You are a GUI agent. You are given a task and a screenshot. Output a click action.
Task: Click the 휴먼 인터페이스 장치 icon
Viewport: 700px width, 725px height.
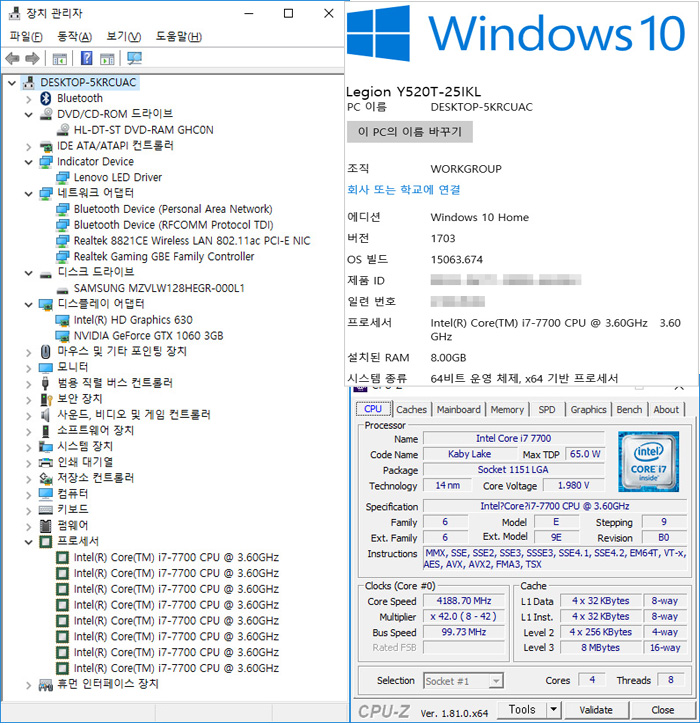click(45, 684)
